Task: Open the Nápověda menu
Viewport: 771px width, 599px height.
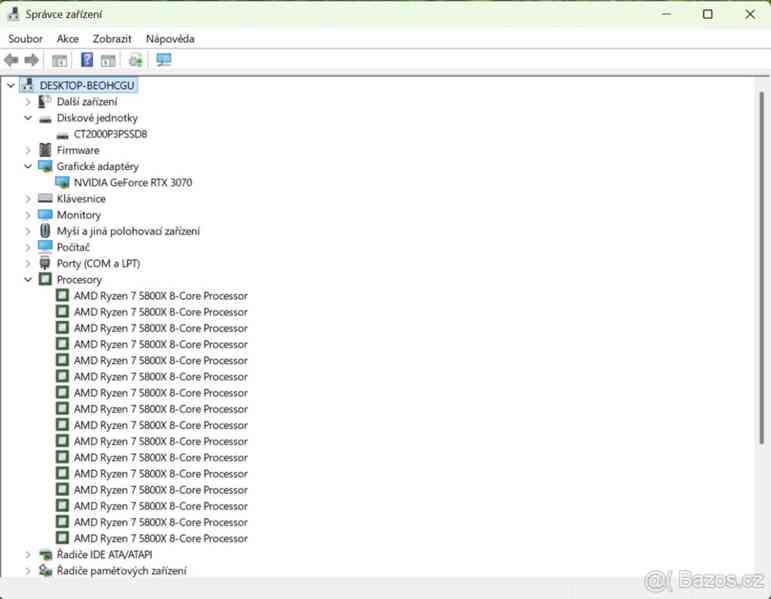Action: tap(170, 38)
